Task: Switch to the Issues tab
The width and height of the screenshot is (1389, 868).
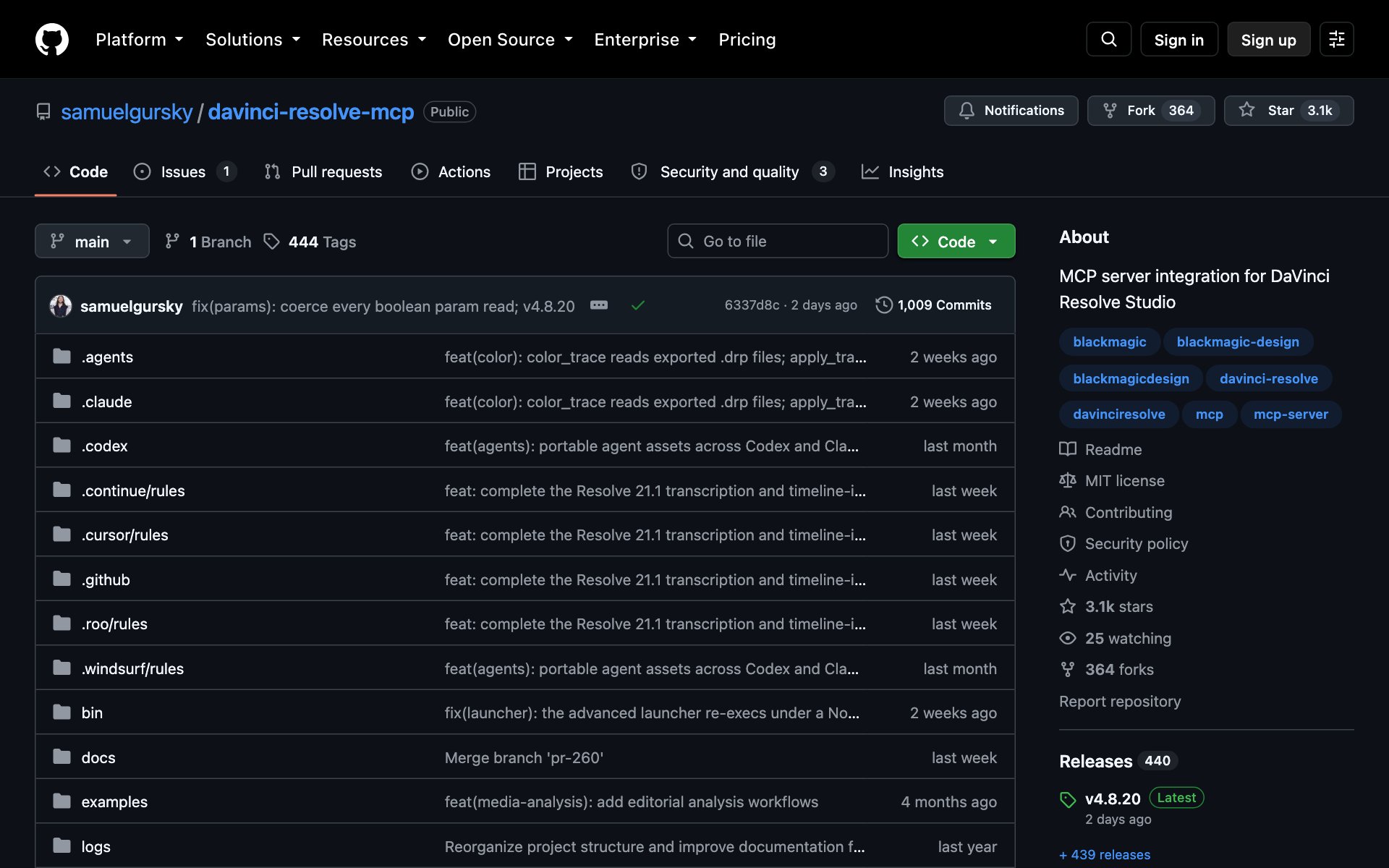Action: (x=184, y=171)
